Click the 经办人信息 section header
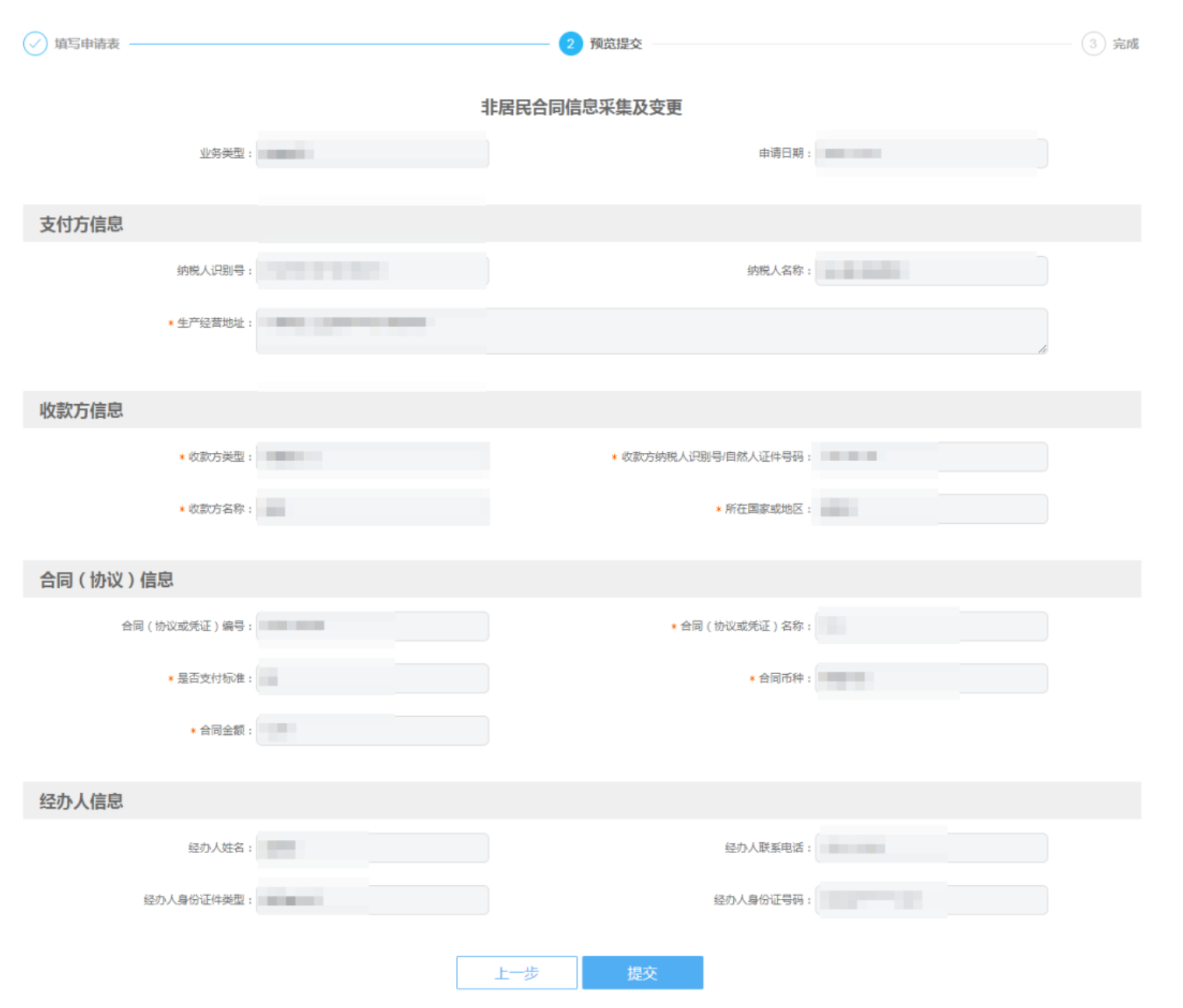1183x1008 pixels. 582,801
